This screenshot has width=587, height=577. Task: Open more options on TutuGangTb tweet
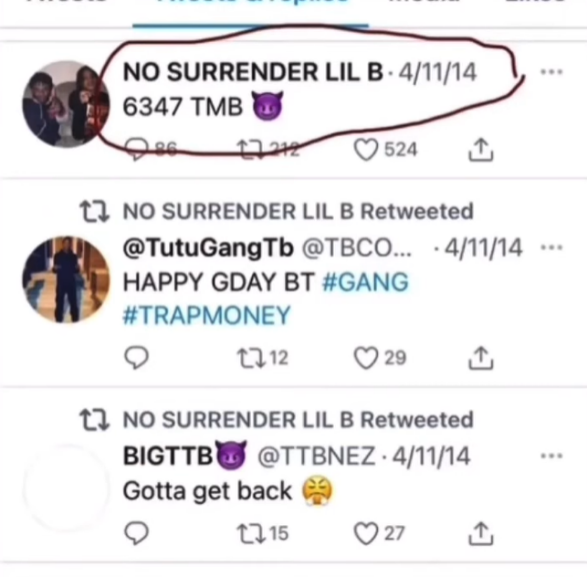coord(552,247)
